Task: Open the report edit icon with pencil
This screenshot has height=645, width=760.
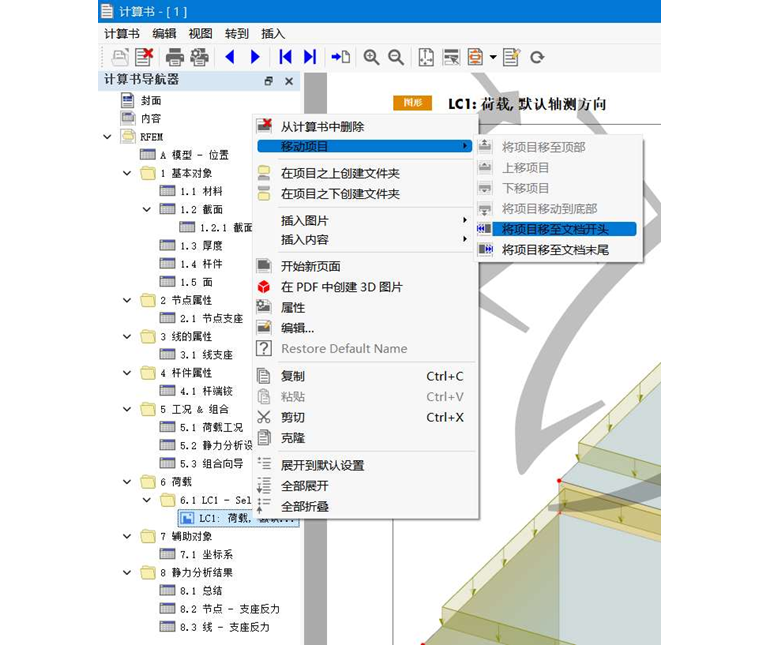Action: pyautogui.click(x=511, y=57)
